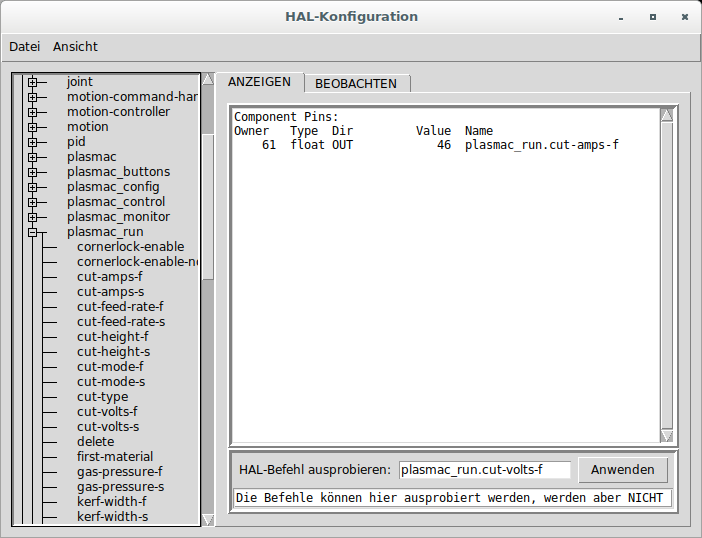Screen dimensions: 702x538
Task: Switch to the BEOBACHTEN tab
Action: (x=356, y=84)
